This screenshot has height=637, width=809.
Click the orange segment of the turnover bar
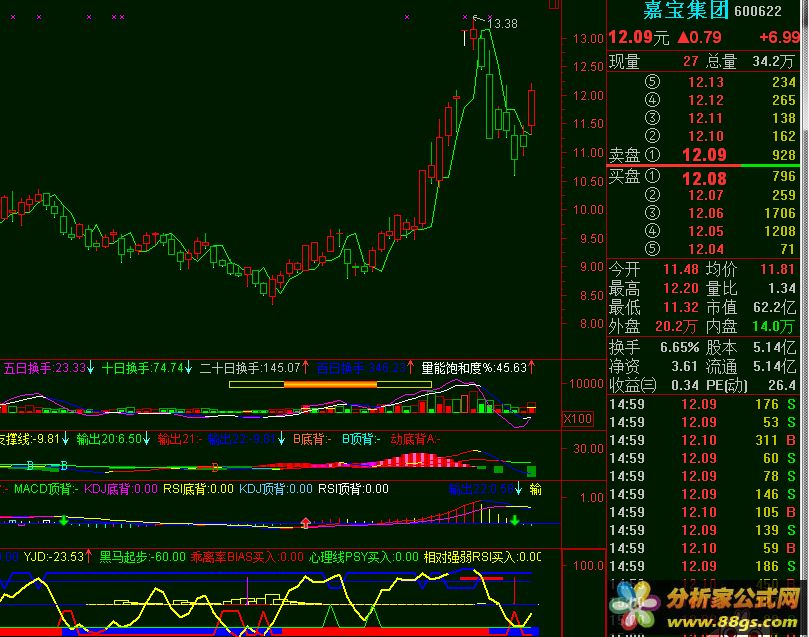330,385
